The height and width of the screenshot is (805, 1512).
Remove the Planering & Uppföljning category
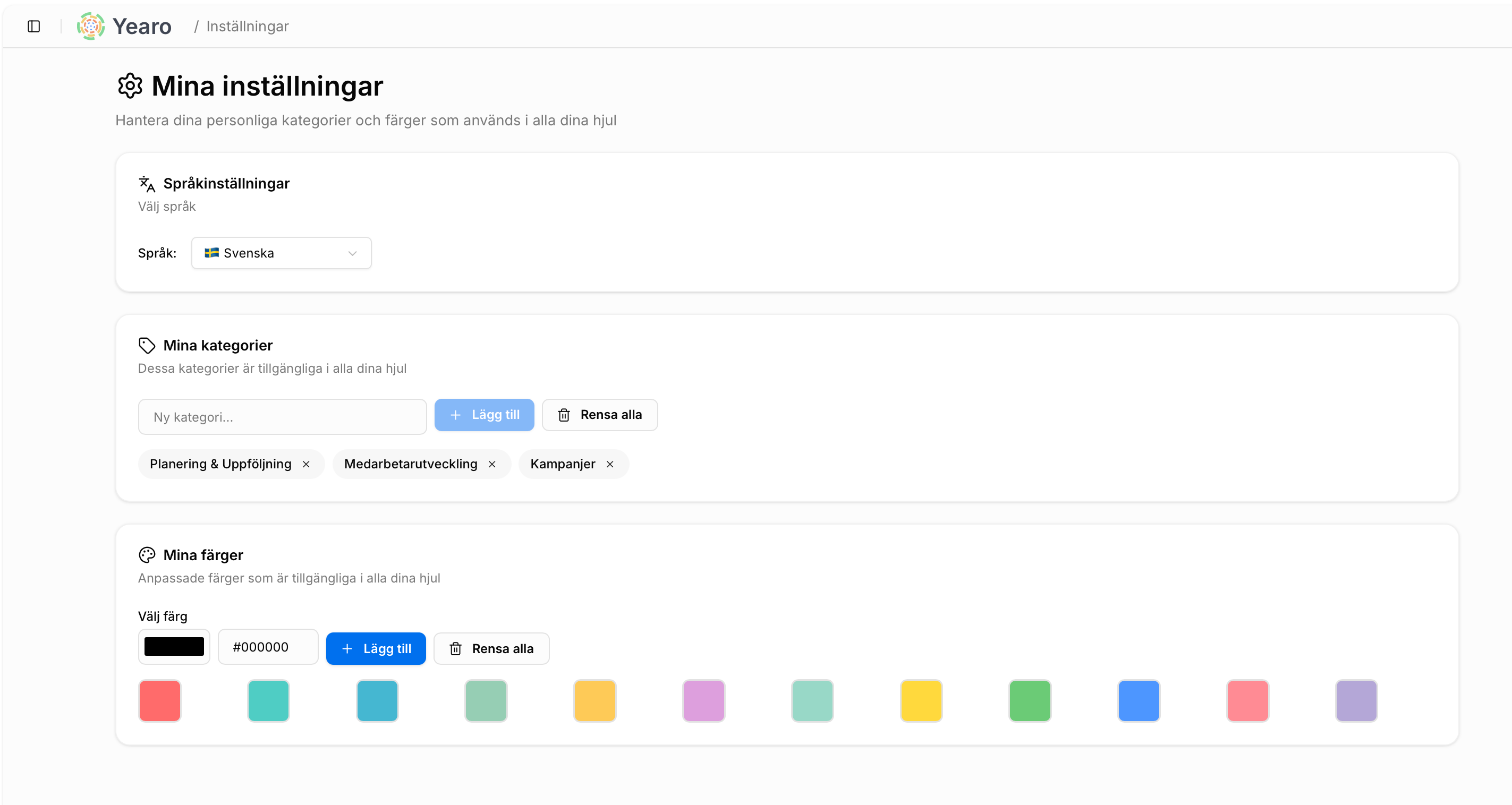pos(306,464)
